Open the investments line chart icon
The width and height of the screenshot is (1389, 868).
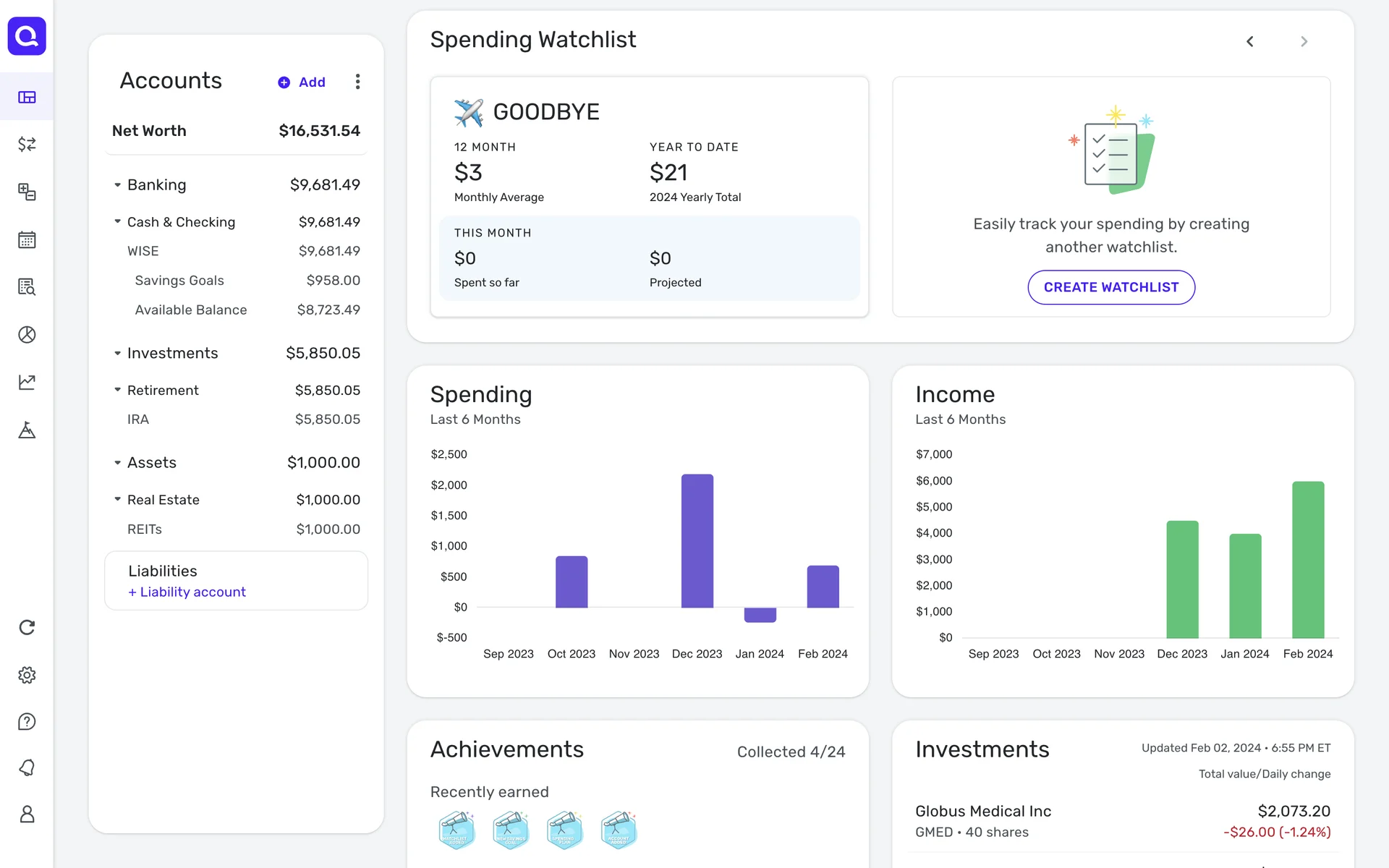(27, 382)
